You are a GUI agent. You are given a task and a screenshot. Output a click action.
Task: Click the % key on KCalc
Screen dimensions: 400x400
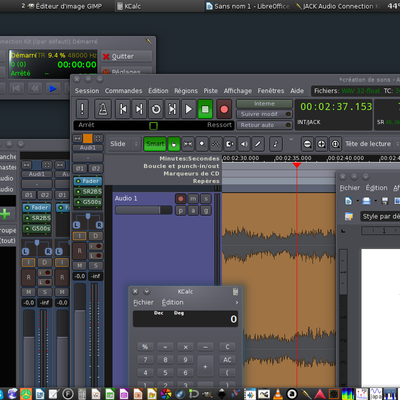(x=145, y=347)
